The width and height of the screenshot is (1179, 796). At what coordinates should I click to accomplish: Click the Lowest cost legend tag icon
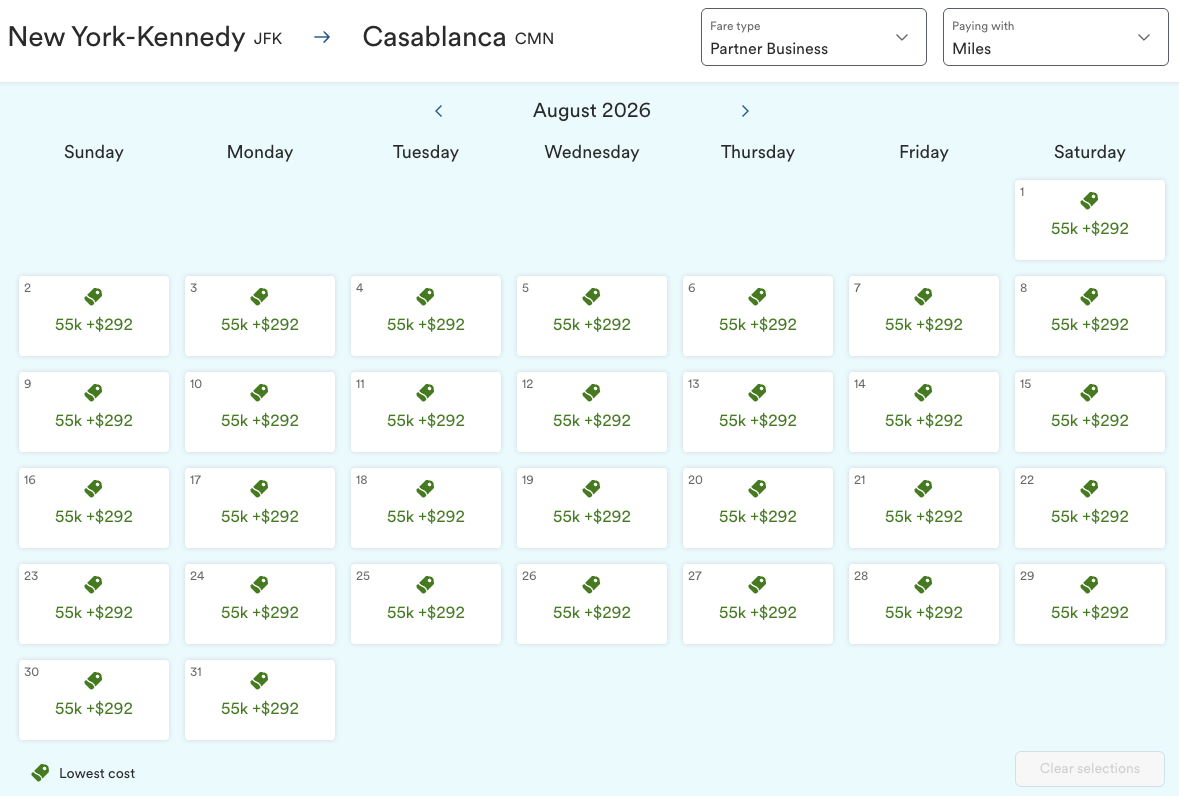pos(40,772)
